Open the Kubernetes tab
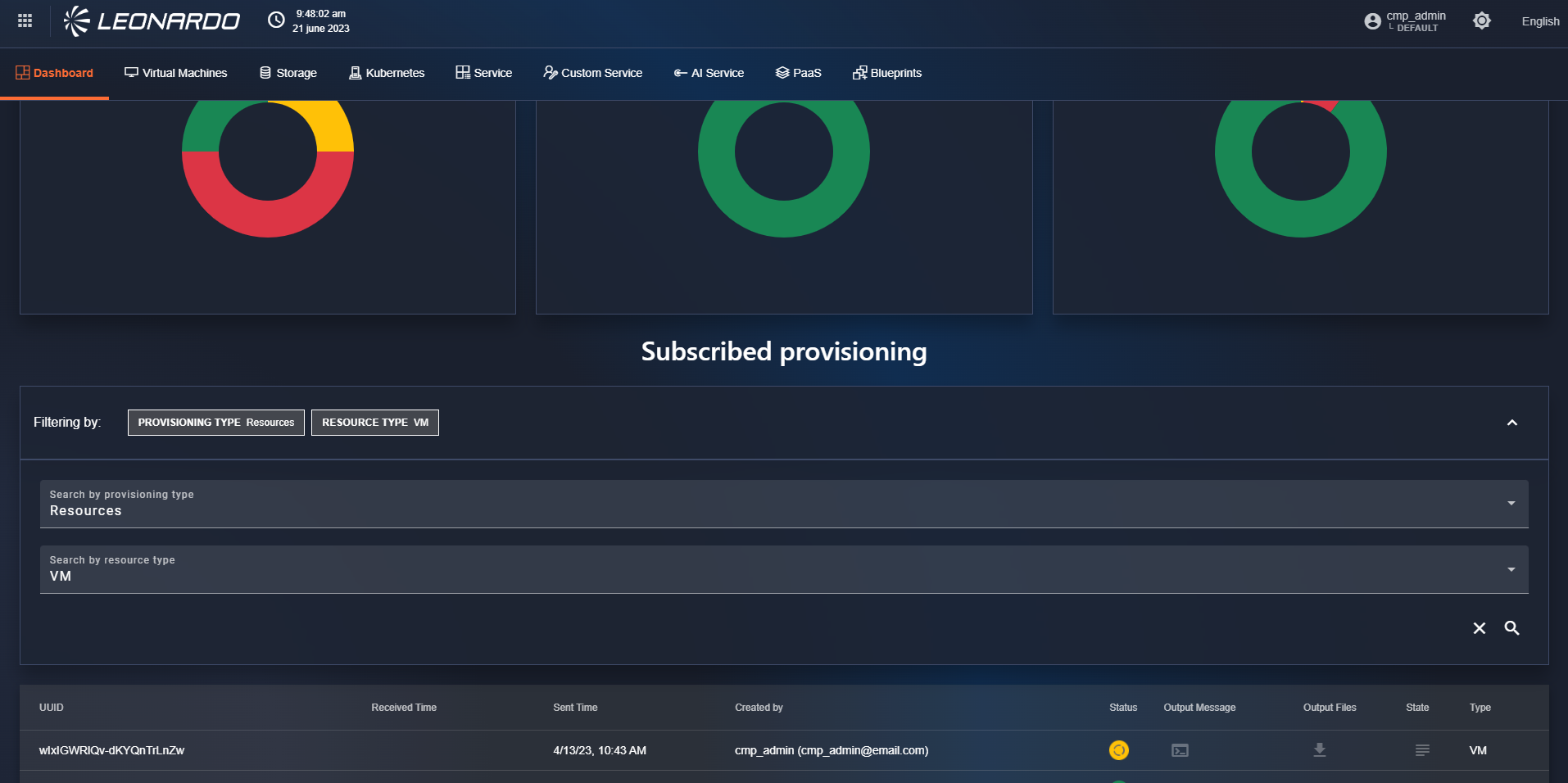Image resolution: width=1568 pixels, height=783 pixels. [x=387, y=73]
